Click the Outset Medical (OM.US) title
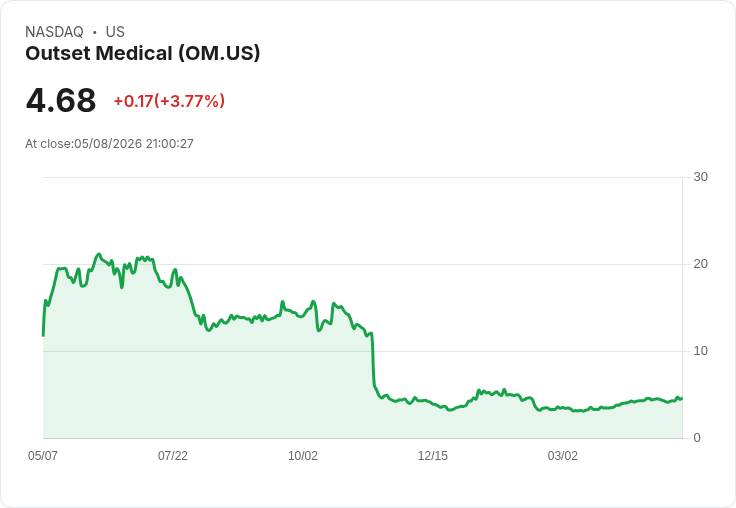The image size is (736, 508). [142, 53]
